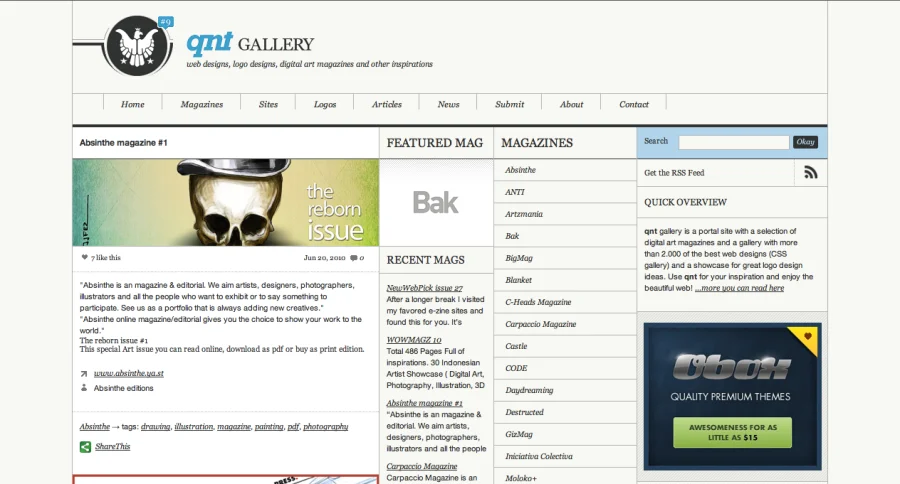Screen dimensions: 900x484
Task: Focus the Search text field
Action: pos(733,142)
